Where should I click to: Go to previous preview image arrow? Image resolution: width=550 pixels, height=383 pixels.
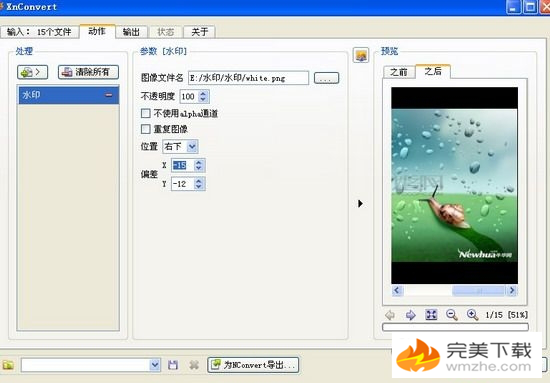(x=390, y=315)
